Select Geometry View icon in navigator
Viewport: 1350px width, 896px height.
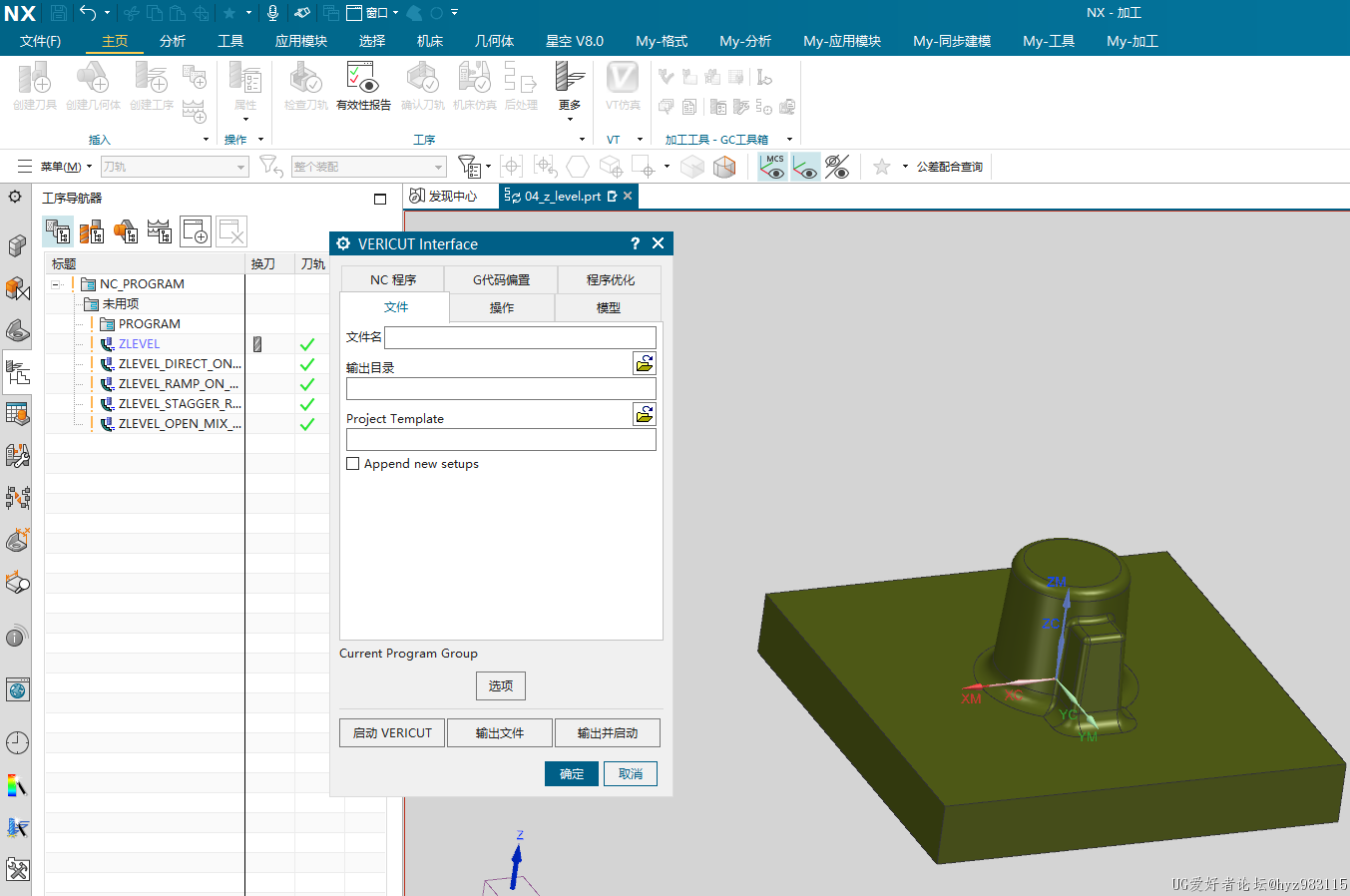[126, 231]
